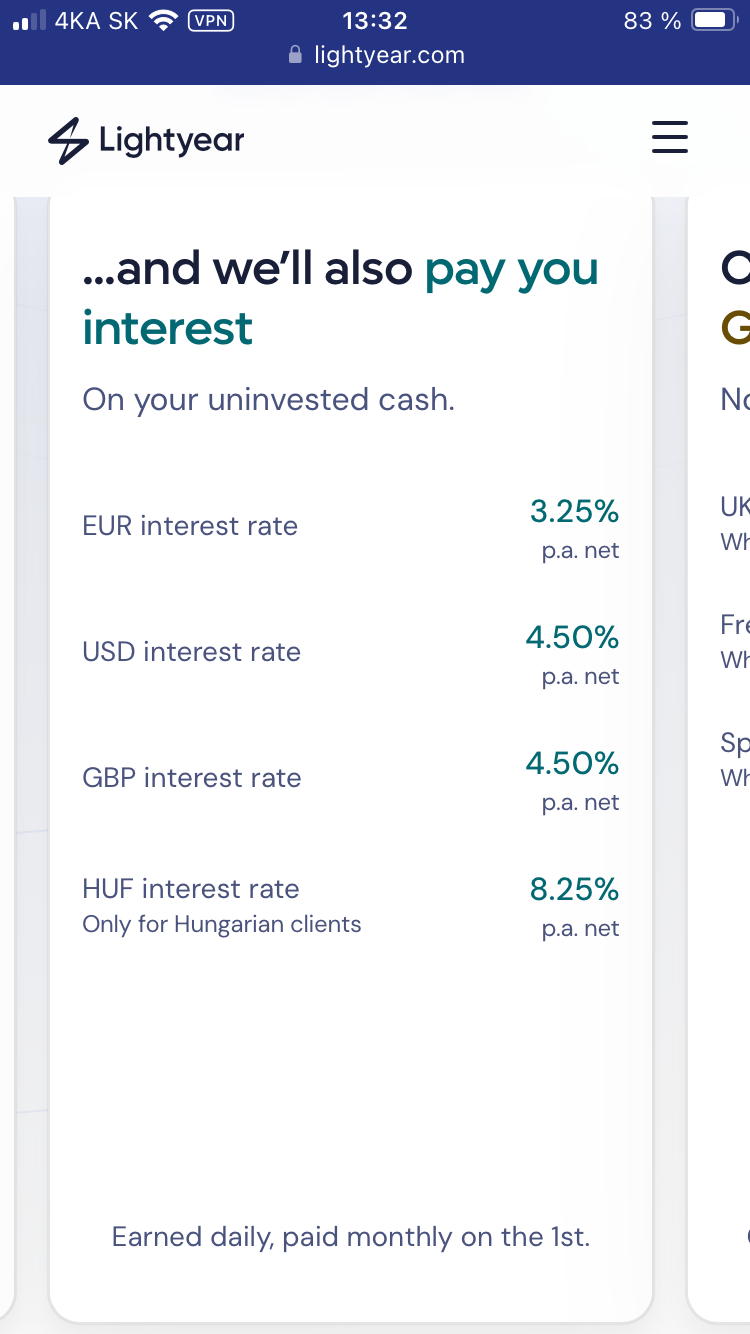
Task: Tap the battery icon
Action: click(714, 20)
